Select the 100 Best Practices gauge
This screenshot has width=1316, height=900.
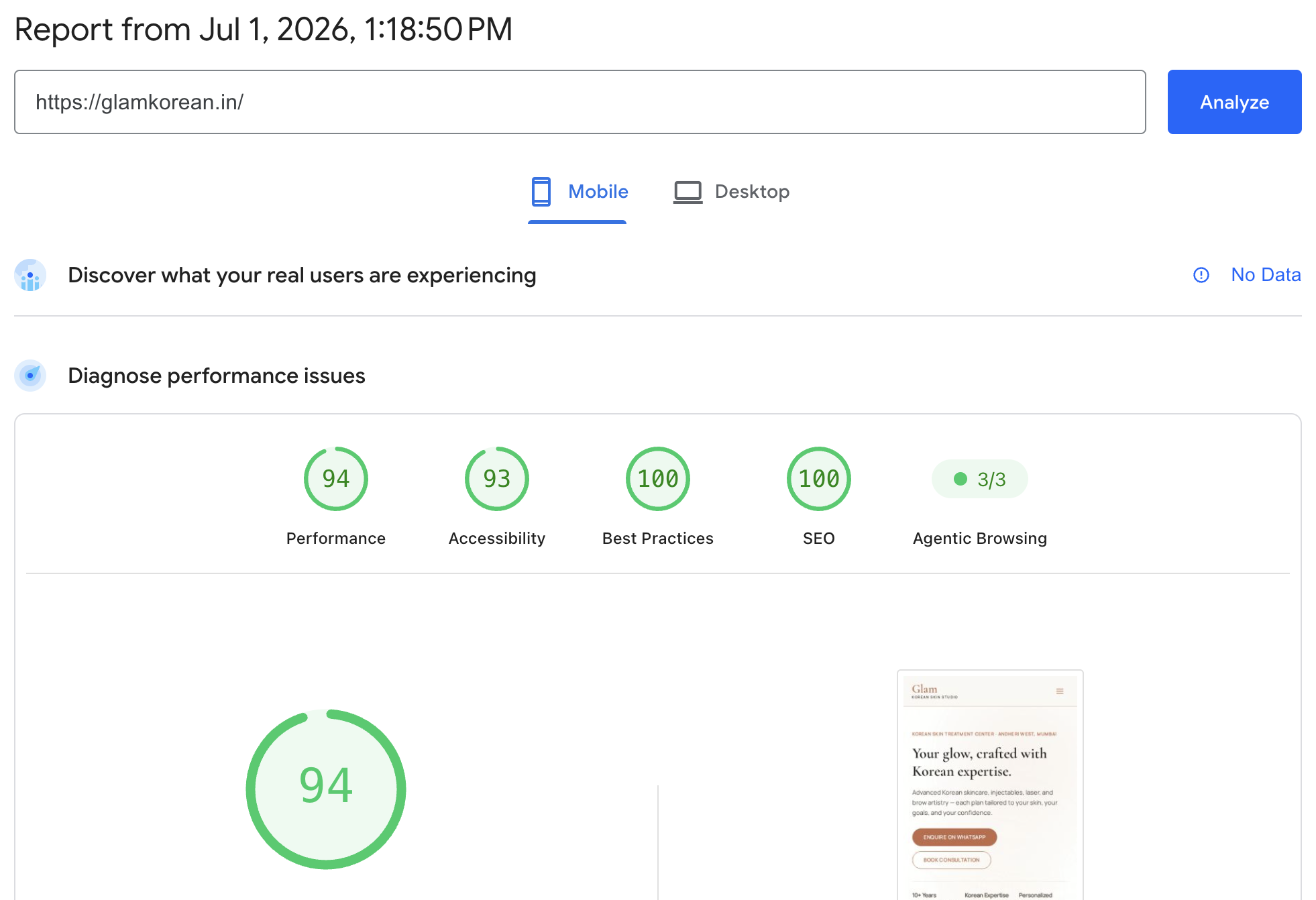658,479
